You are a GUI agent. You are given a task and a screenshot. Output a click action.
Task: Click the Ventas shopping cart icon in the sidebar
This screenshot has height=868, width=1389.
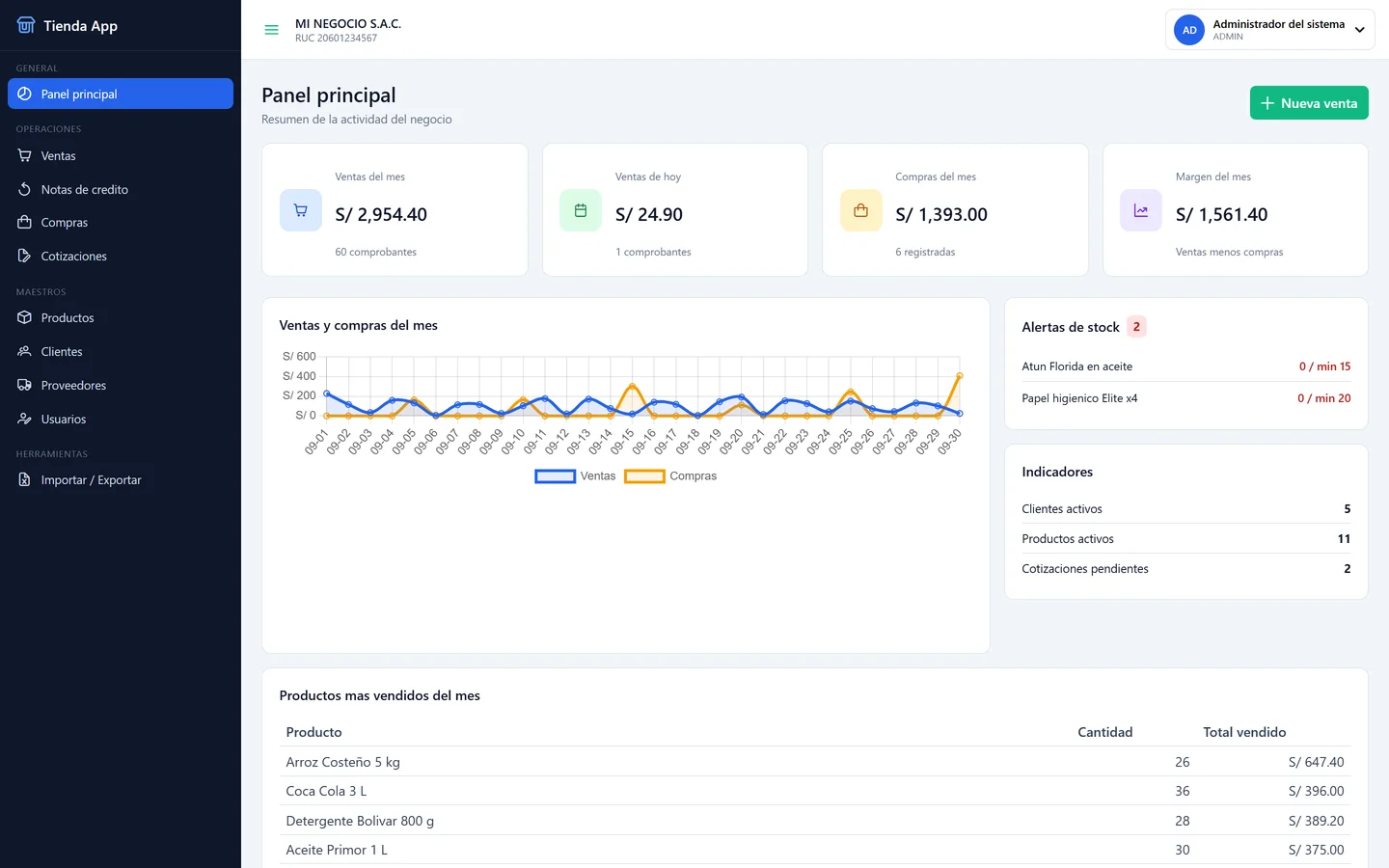click(25, 155)
